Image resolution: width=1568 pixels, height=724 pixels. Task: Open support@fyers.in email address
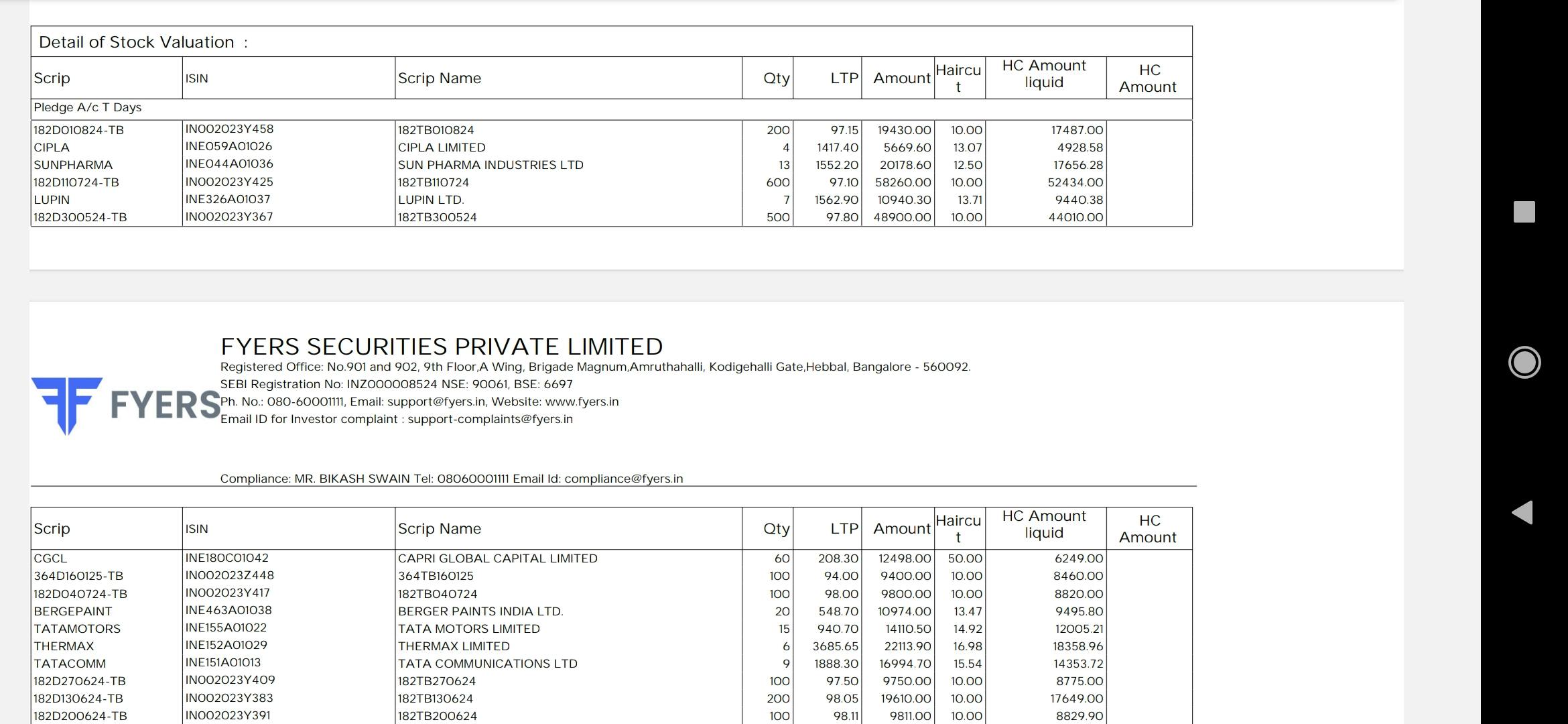[x=436, y=402]
